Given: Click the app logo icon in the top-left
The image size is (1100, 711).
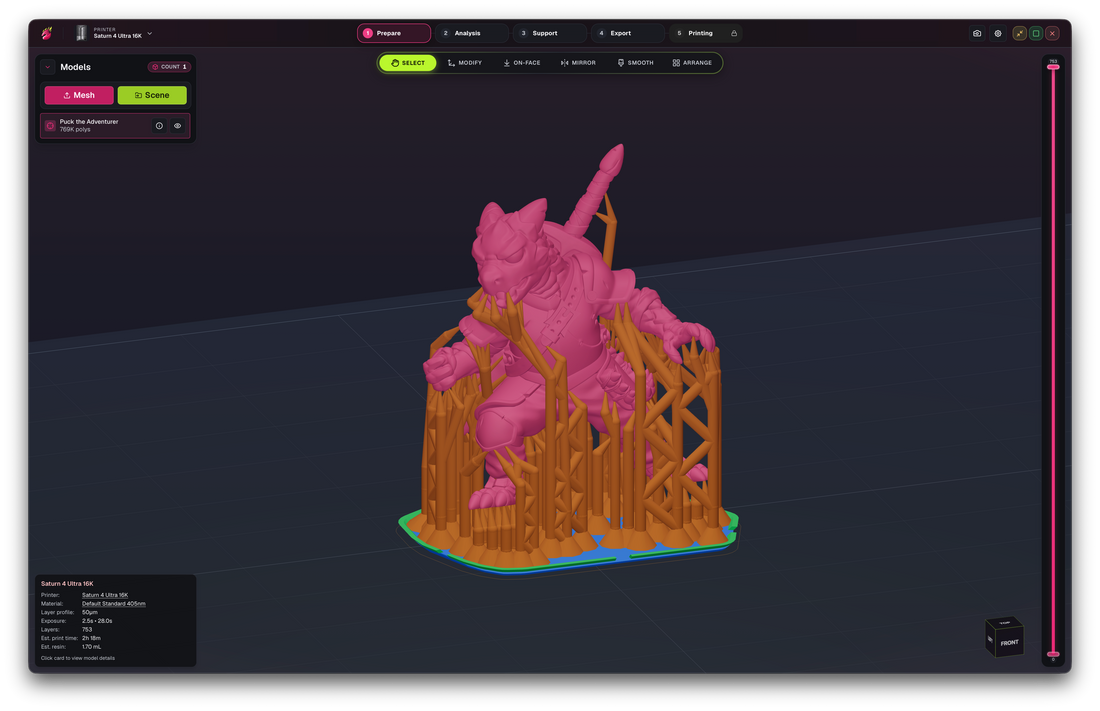Looking at the screenshot, I should coord(47,33).
